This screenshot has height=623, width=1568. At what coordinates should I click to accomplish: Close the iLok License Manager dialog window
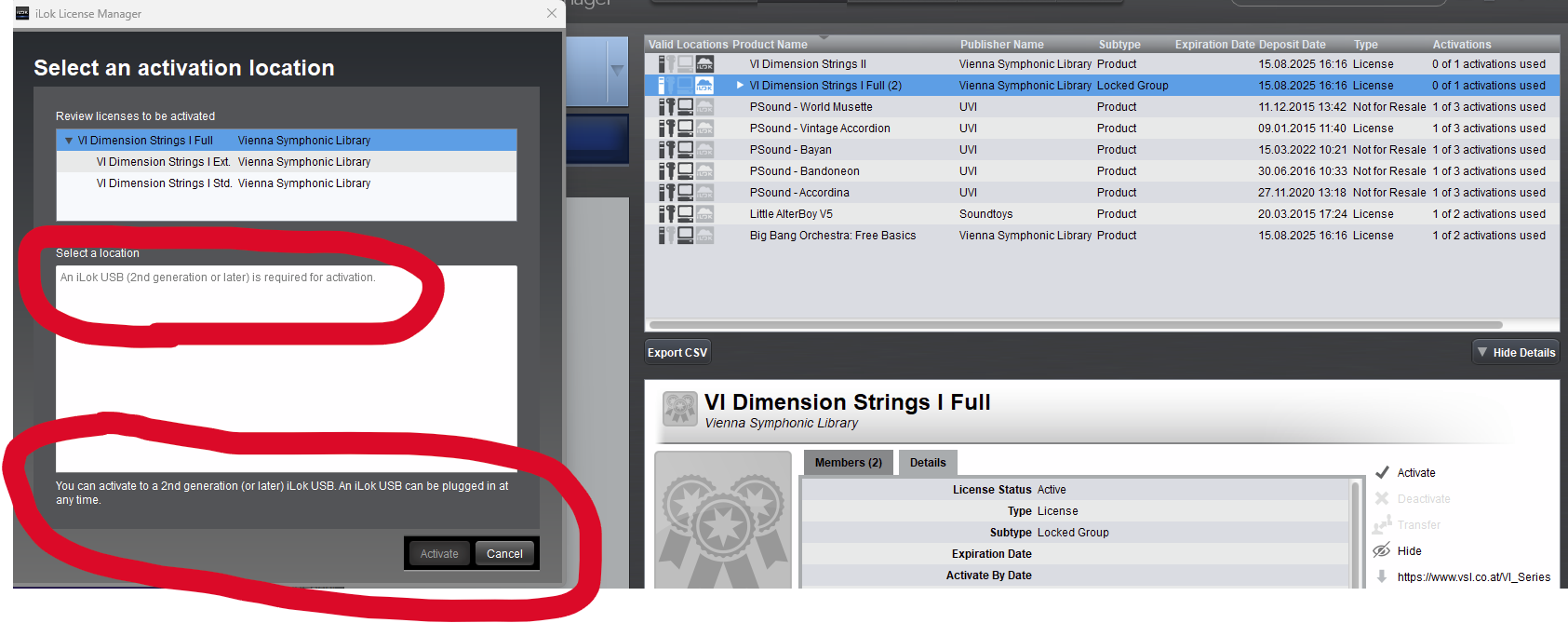coord(552,13)
